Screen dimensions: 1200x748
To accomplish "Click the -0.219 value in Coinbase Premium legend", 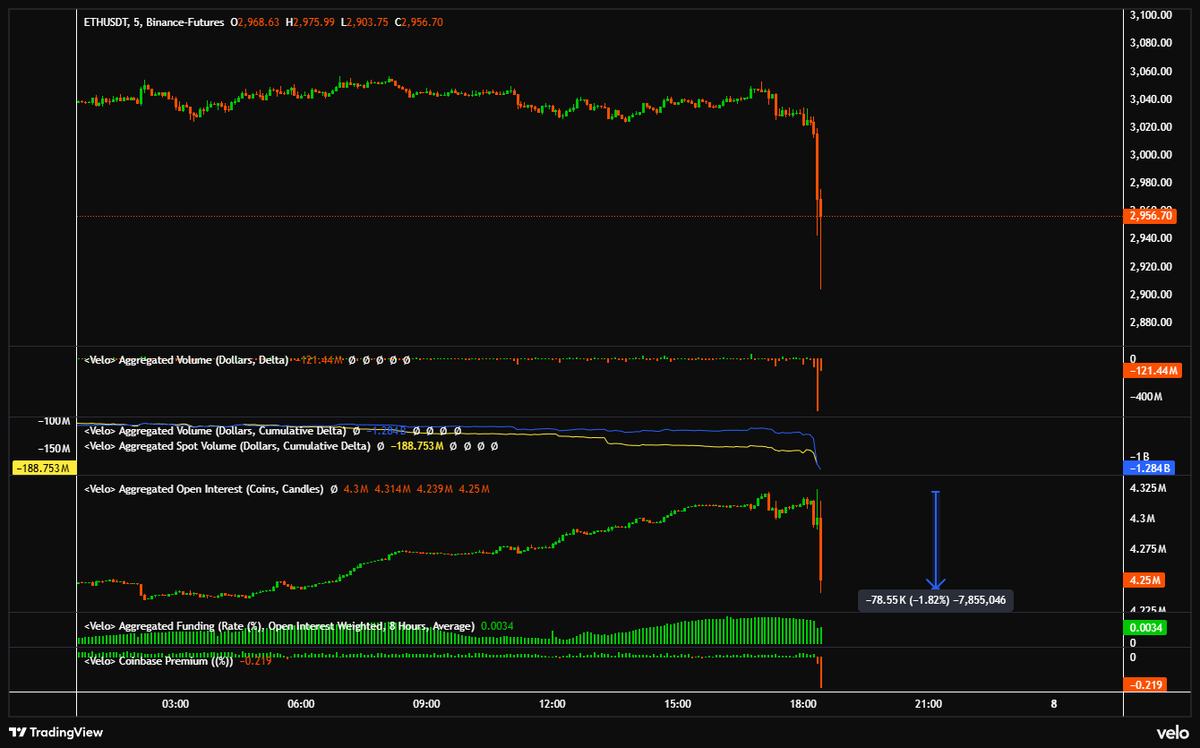I will (x=258, y=660).
